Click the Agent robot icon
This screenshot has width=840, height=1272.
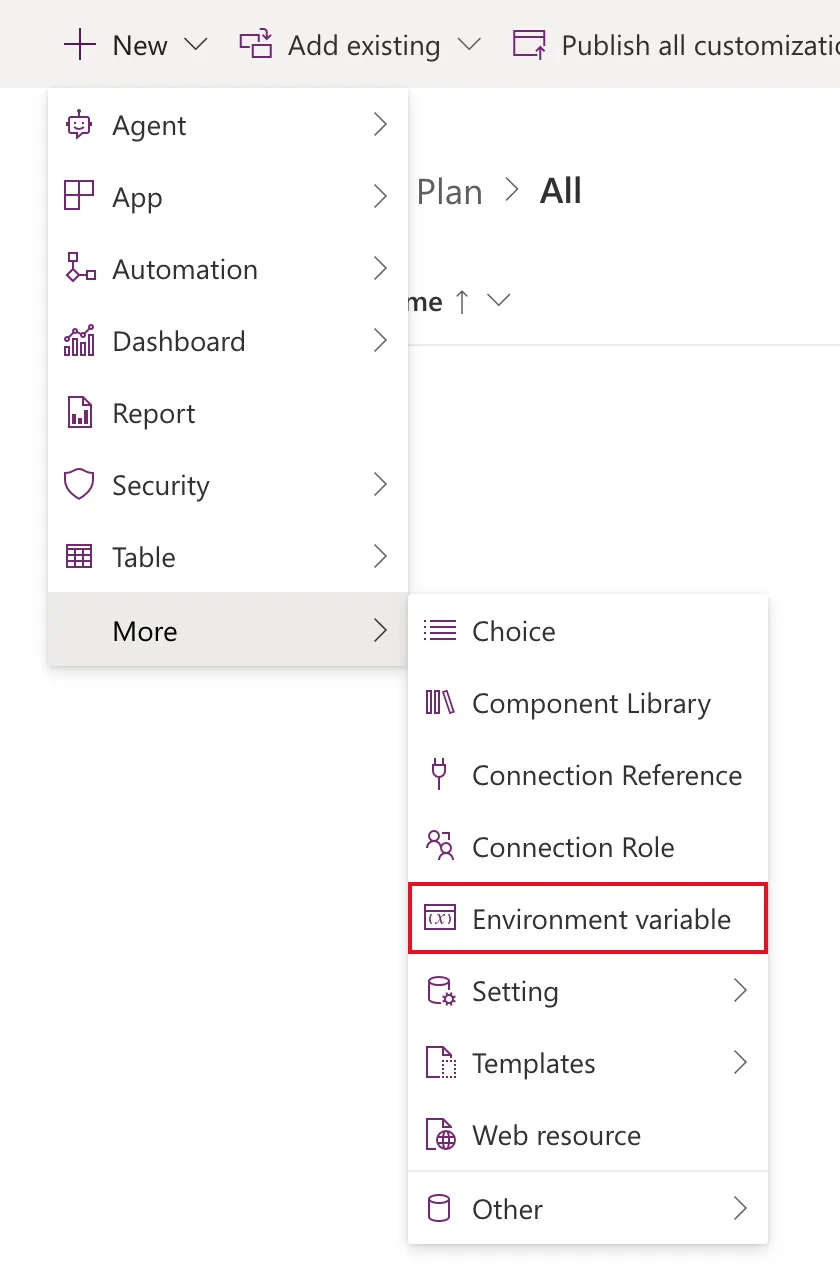(78, 125)
